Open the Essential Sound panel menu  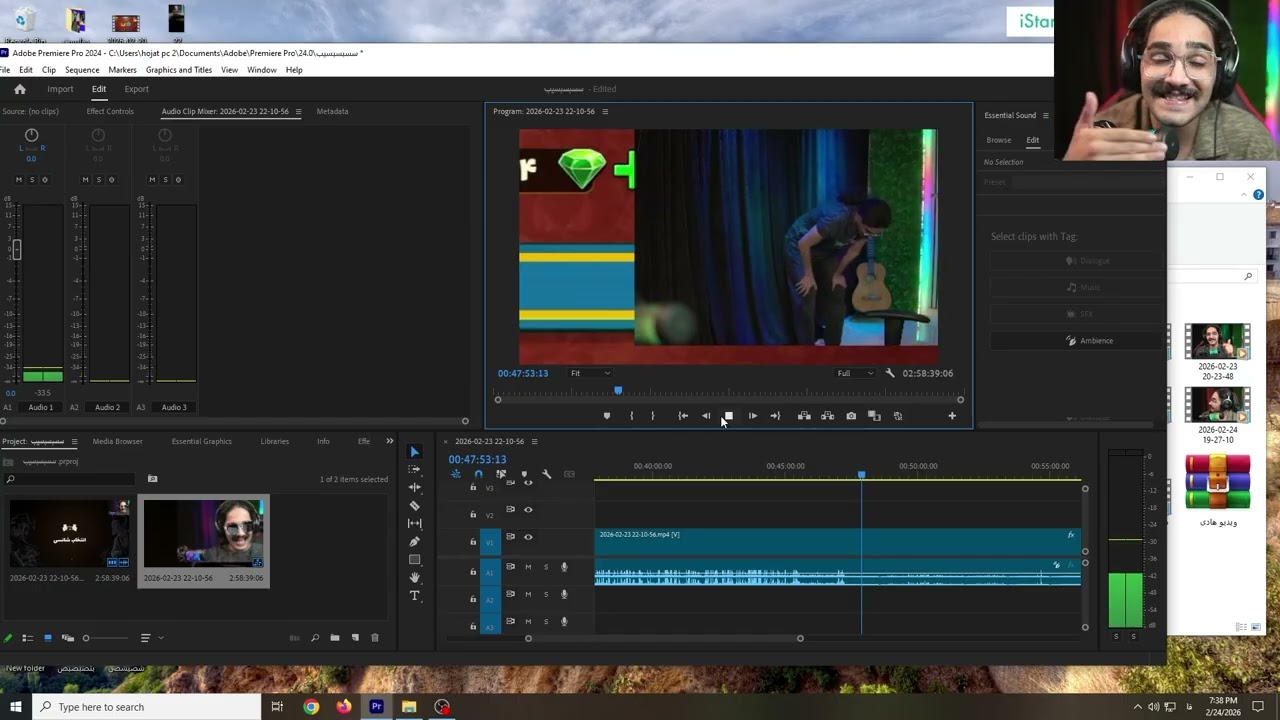tap(1046, 115)
